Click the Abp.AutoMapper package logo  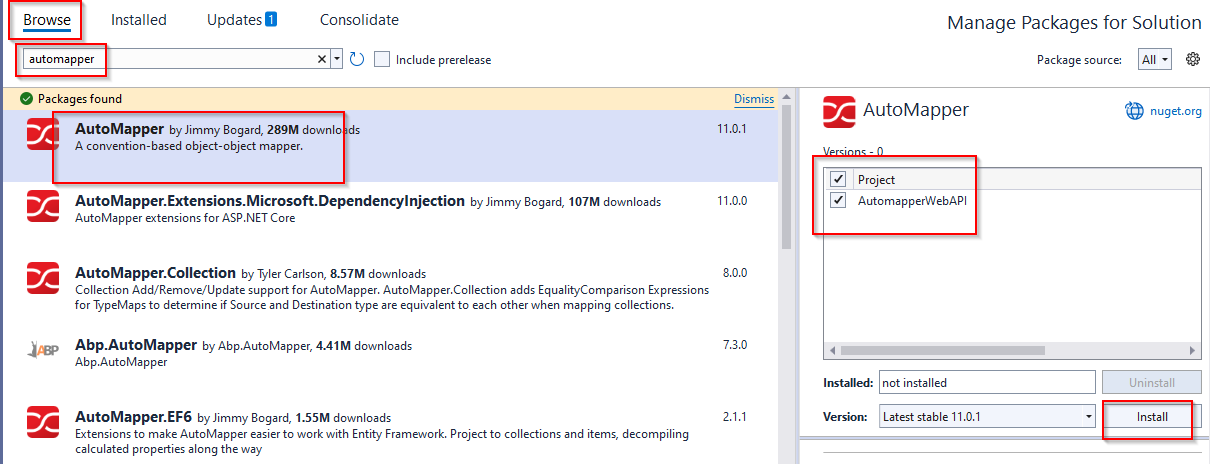(x=43, y=349)
